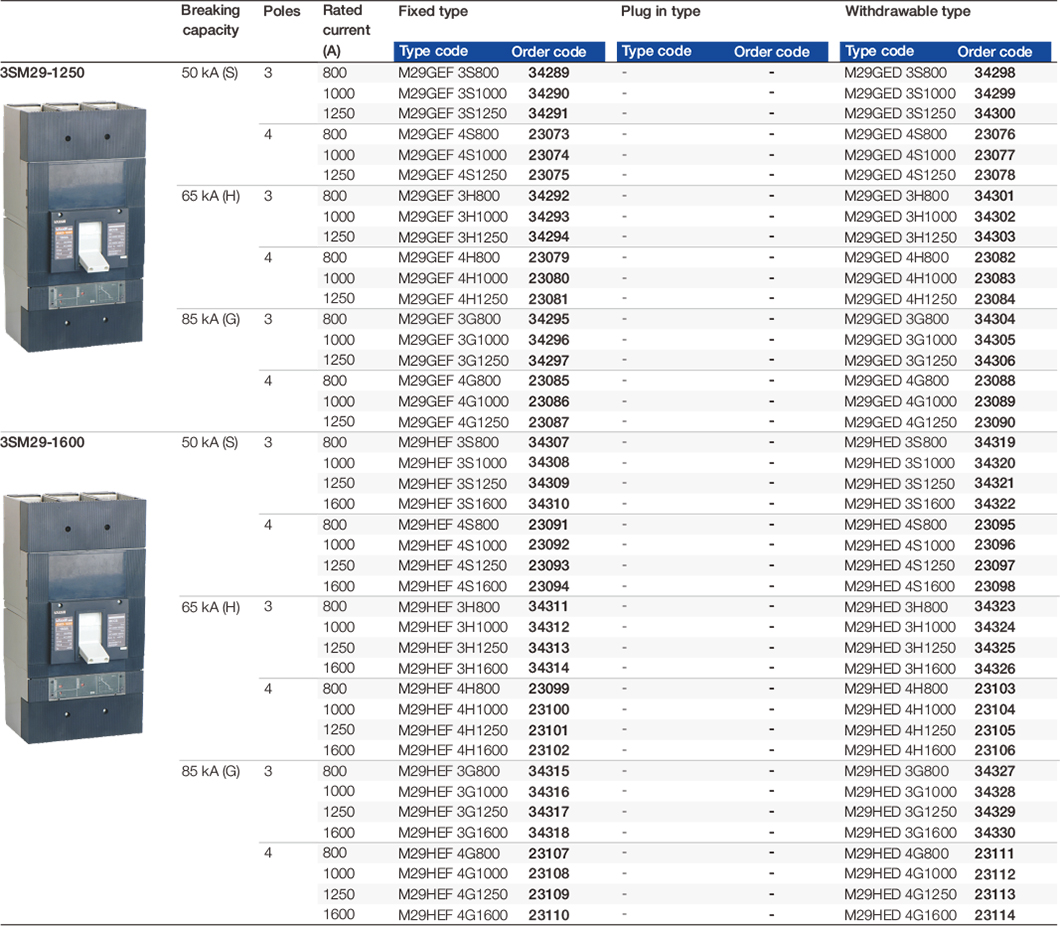Click type code M29GED 4S800
The height and width of the screenshot is (926, 1060).
pos(895,135)
